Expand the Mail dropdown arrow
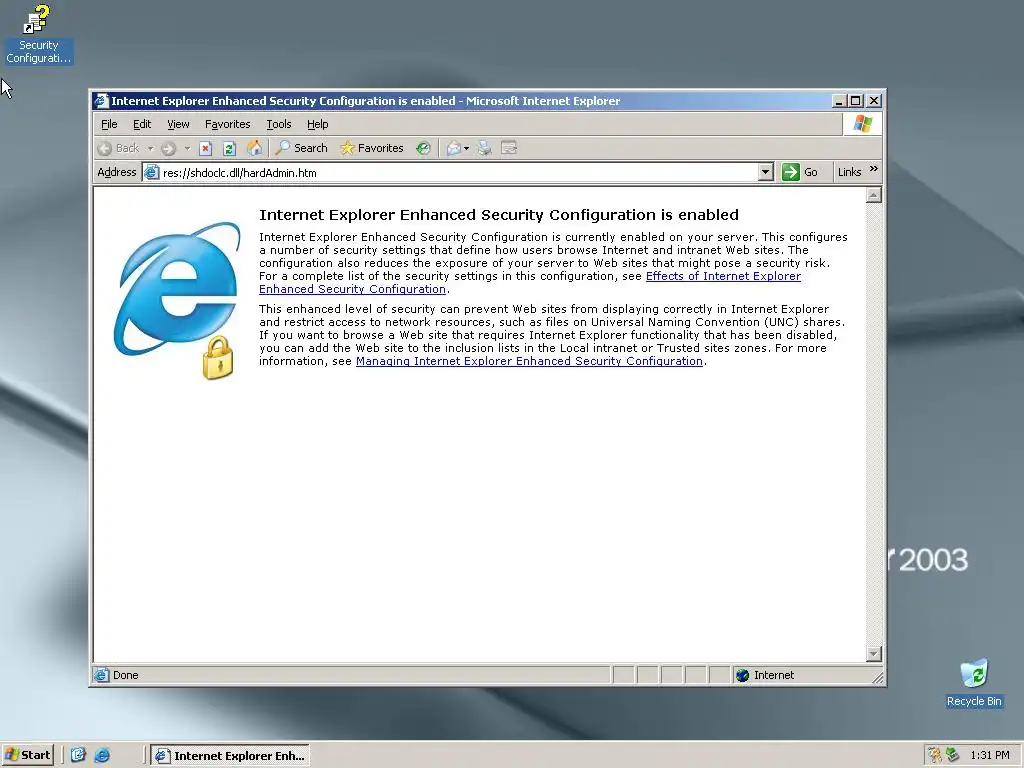The image size is (1024, 768). click(466, 148)
